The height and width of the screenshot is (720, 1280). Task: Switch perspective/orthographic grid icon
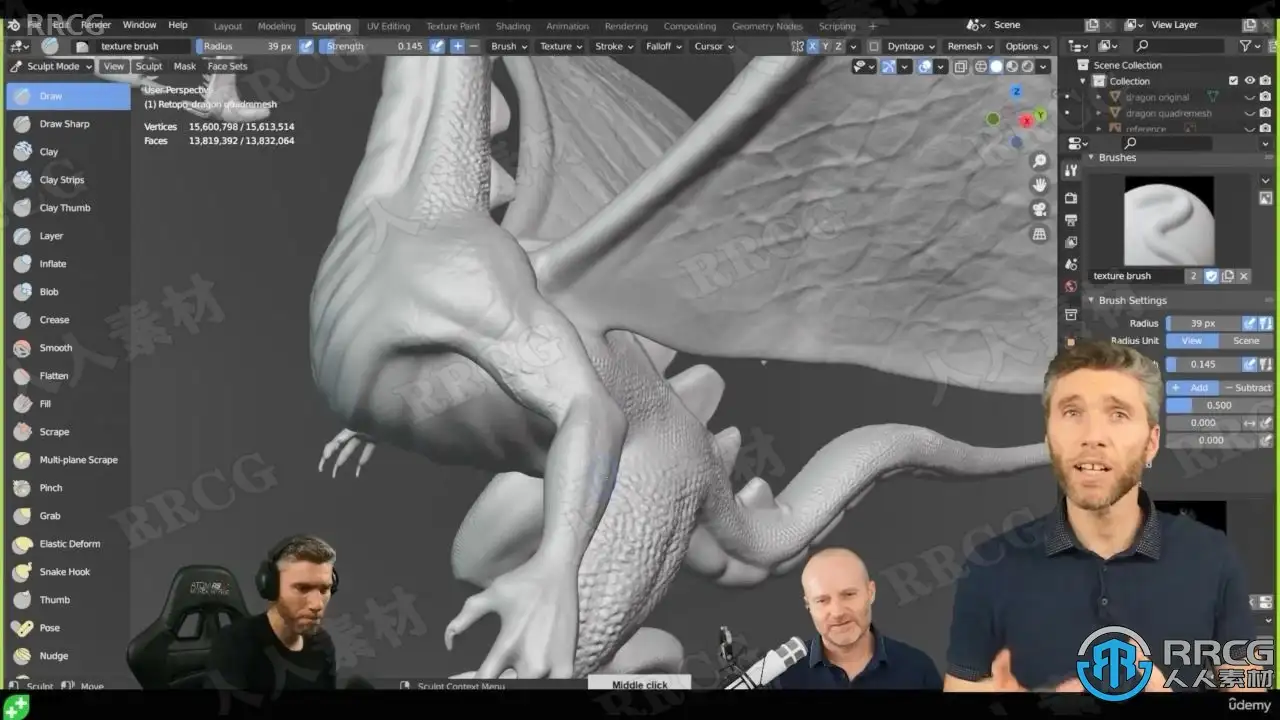click(1040, 234)
